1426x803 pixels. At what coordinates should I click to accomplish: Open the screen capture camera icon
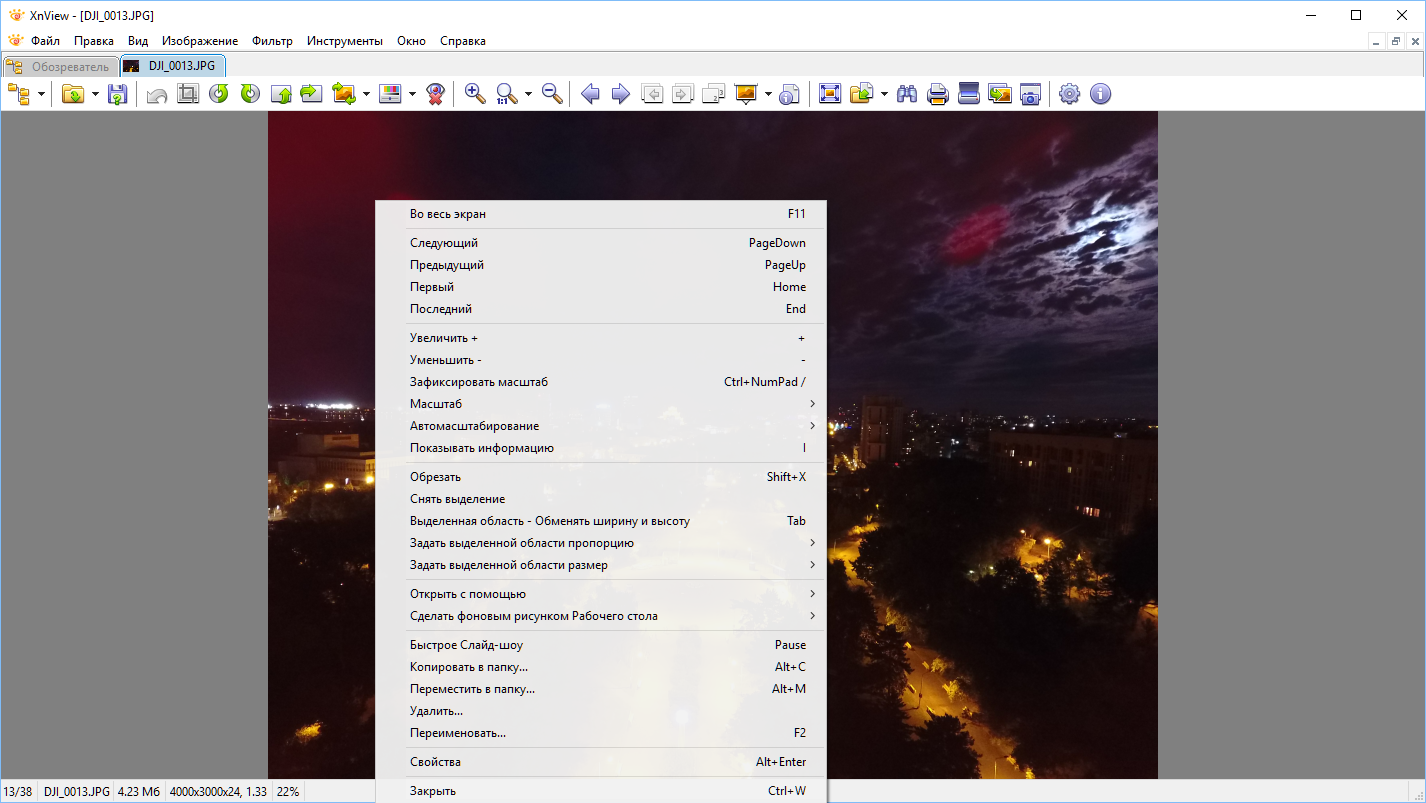point(1031,94)
